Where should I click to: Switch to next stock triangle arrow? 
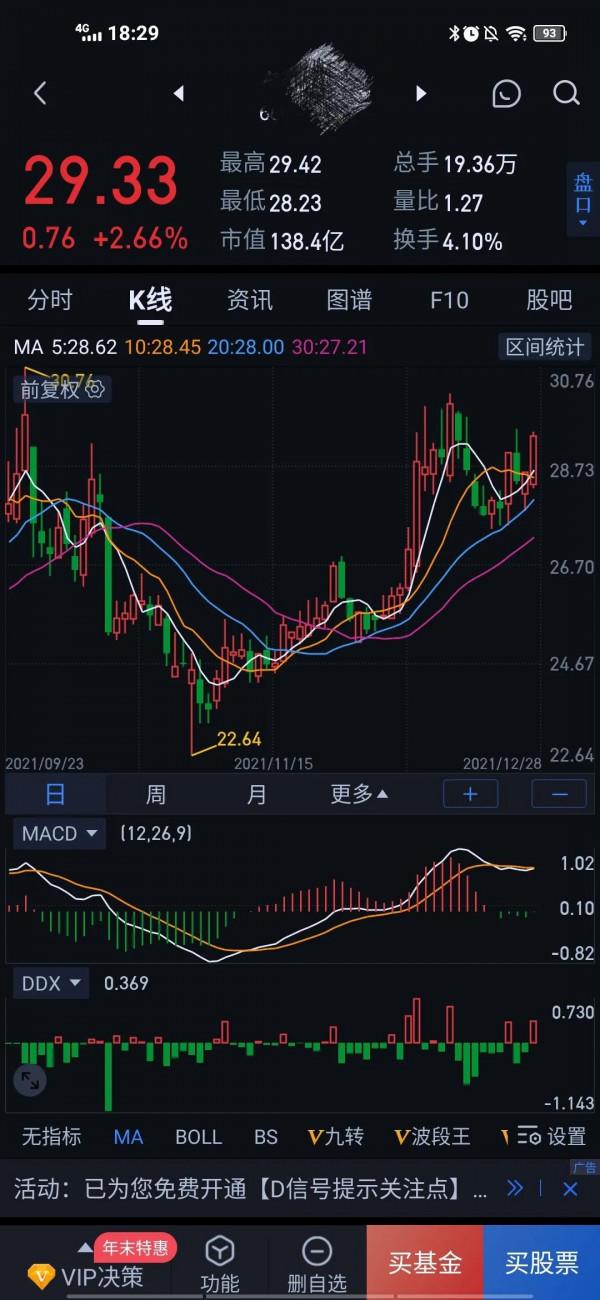tap(421, 94)
